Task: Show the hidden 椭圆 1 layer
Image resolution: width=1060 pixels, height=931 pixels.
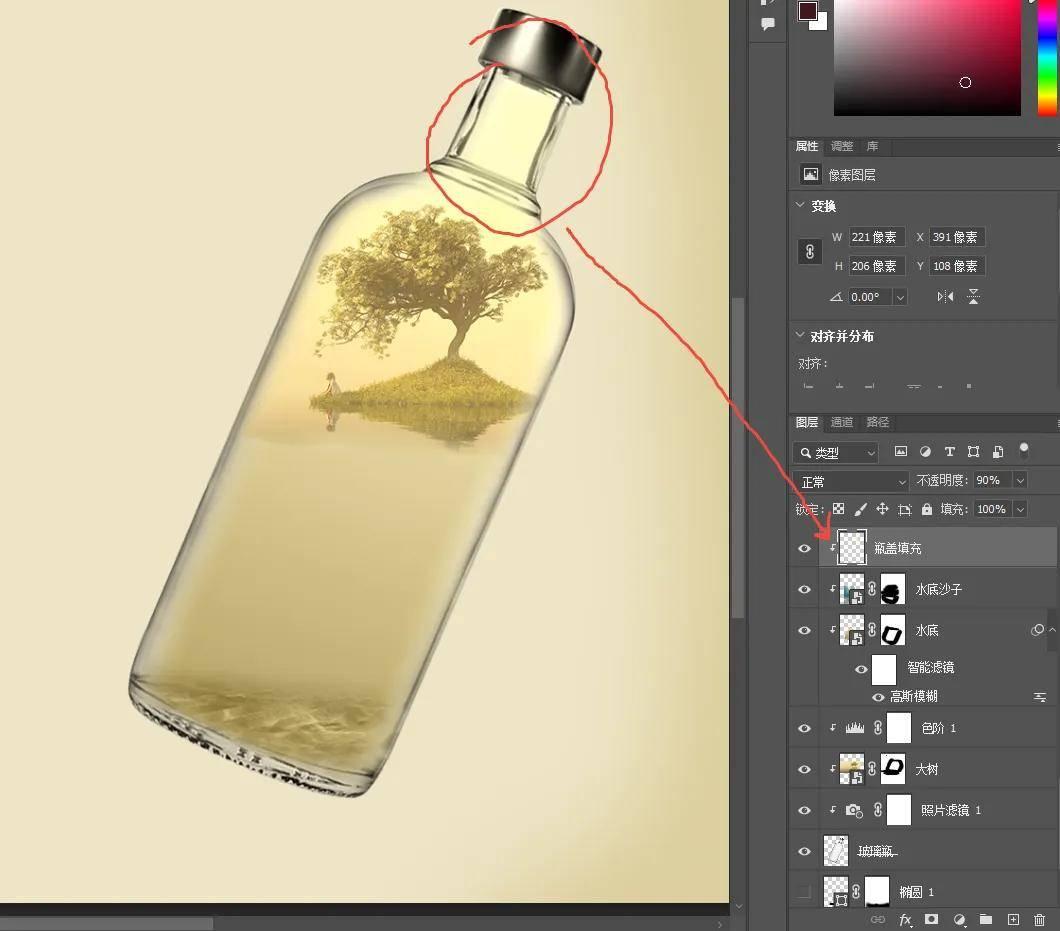Action: click(x=804, y=891)
